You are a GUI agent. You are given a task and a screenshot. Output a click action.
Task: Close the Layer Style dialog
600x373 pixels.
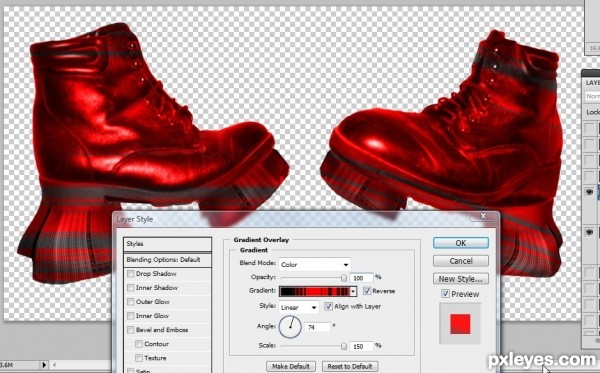[x=483, y=216]
